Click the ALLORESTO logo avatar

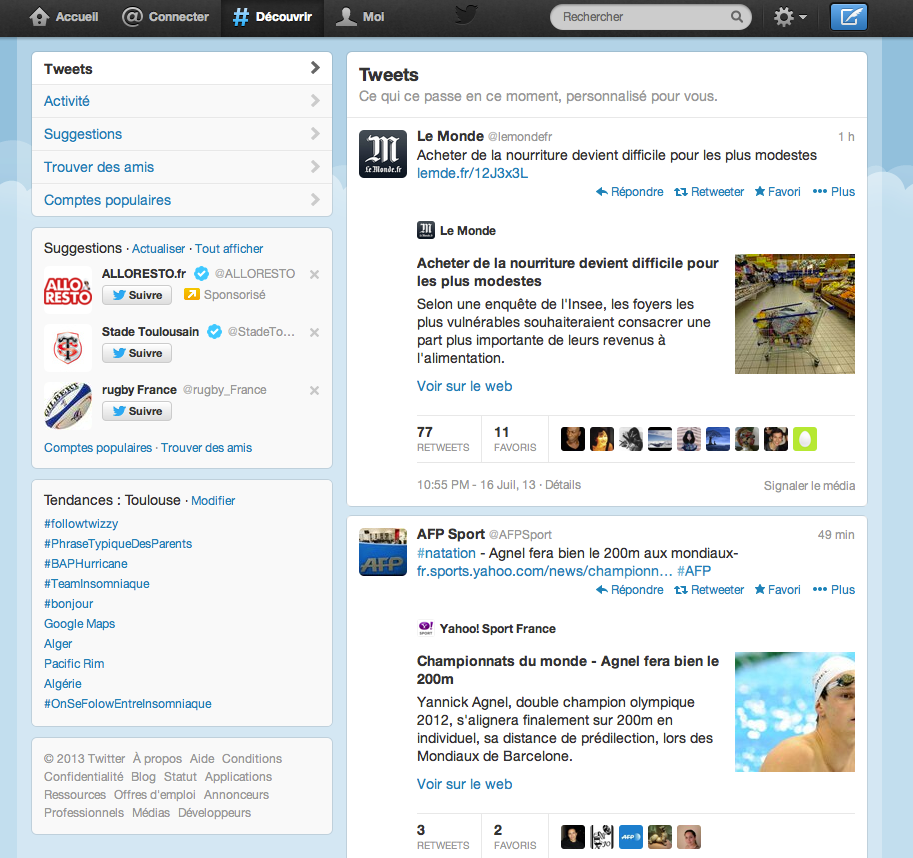click(68, 290)
